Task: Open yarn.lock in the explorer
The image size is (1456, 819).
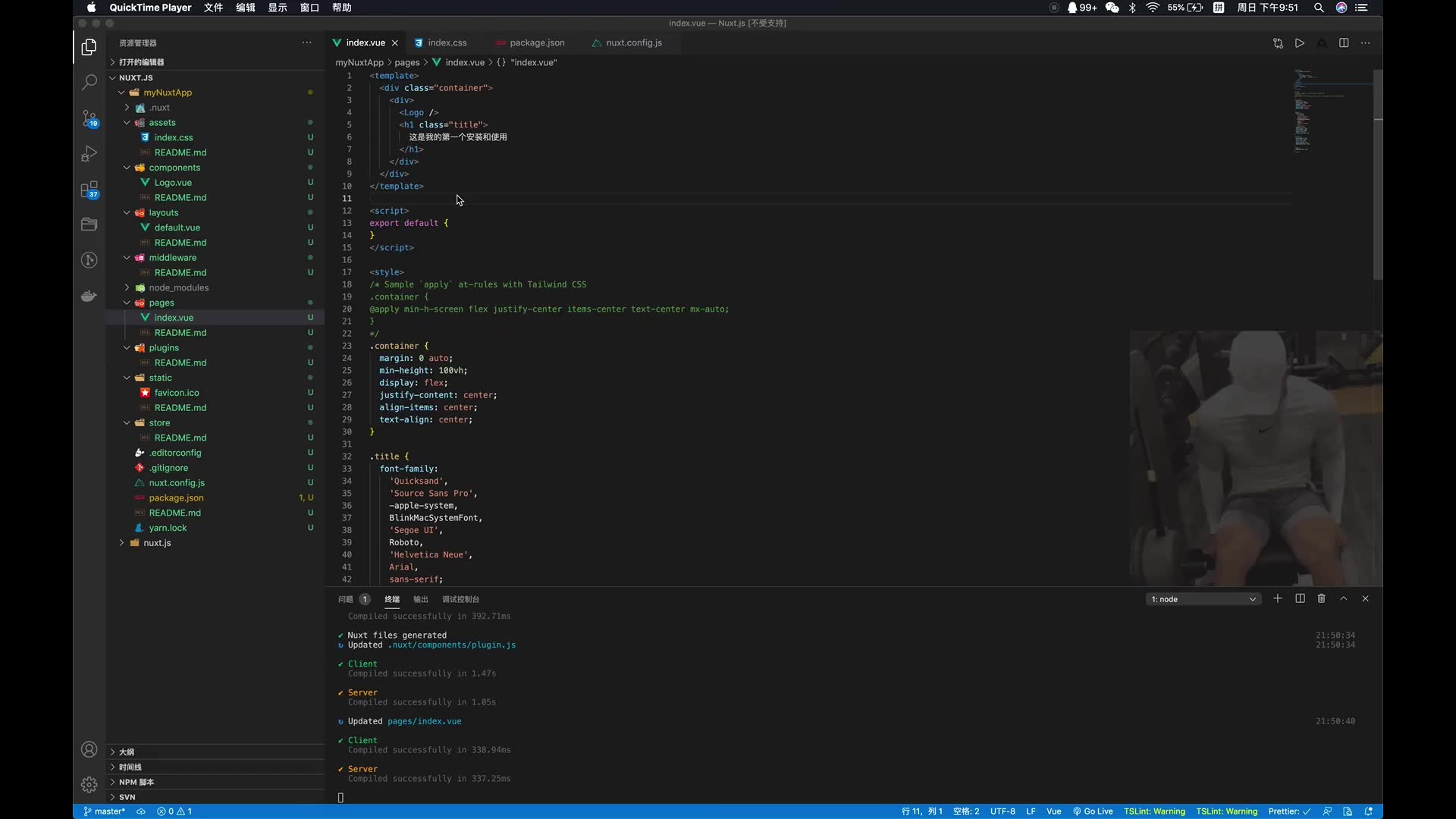Action: coord(168,528)
